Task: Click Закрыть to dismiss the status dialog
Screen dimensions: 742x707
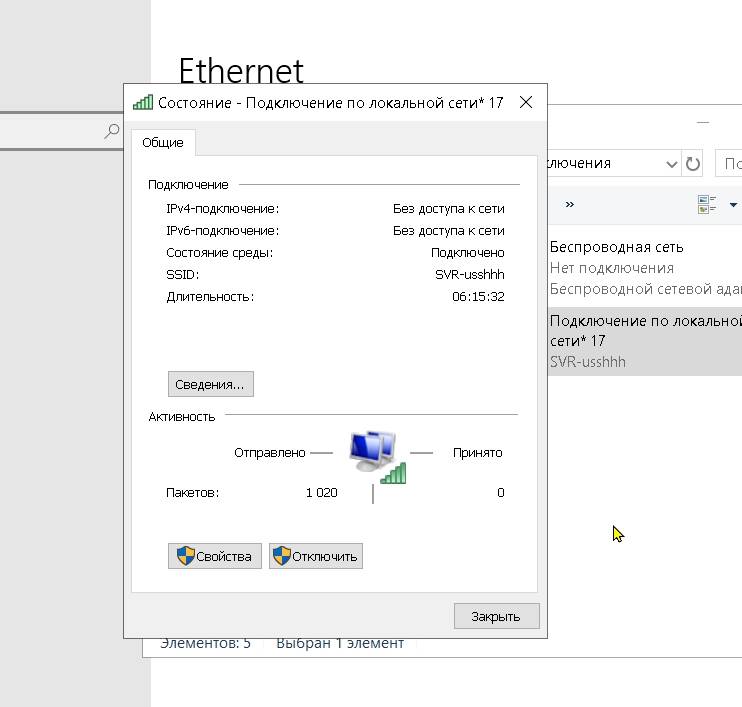Action: coord(496,616)
